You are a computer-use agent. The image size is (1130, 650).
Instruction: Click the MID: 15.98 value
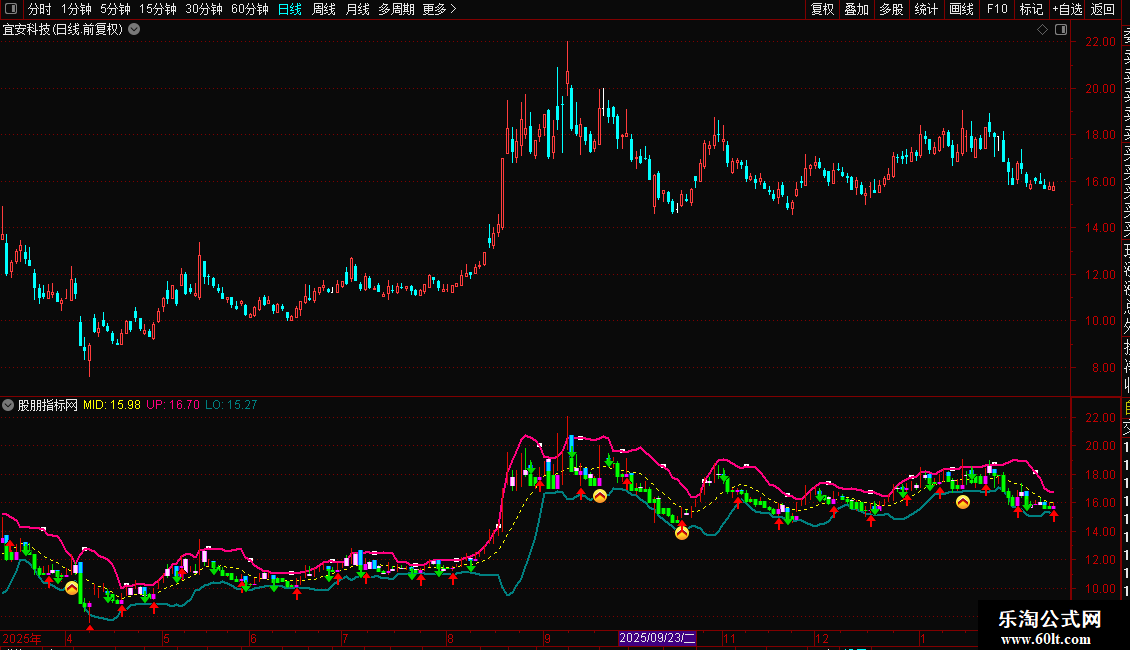pos(112,405)
